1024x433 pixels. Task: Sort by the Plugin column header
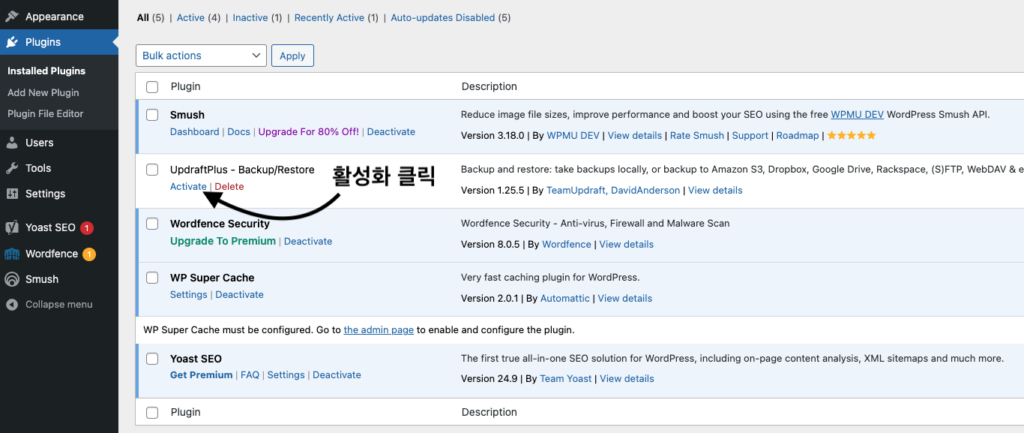185,86
